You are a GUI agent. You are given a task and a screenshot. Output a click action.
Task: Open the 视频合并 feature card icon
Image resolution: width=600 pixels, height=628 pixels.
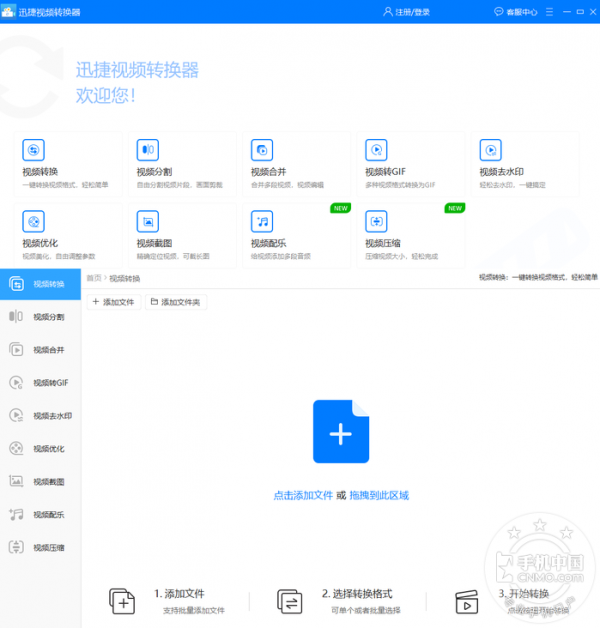[x=262, y=150]
